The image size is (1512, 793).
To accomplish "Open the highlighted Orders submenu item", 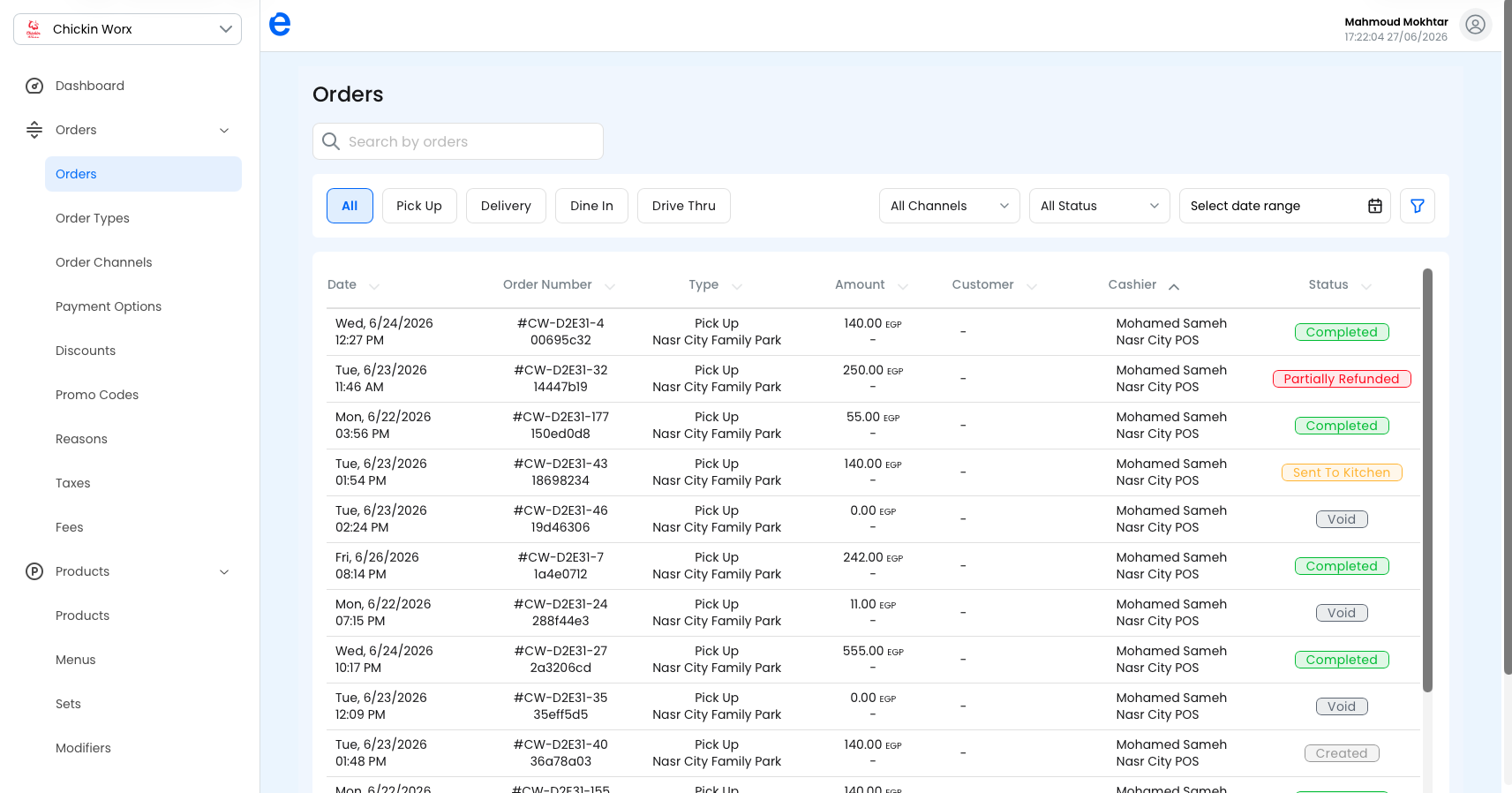I will tap(143, 174).
